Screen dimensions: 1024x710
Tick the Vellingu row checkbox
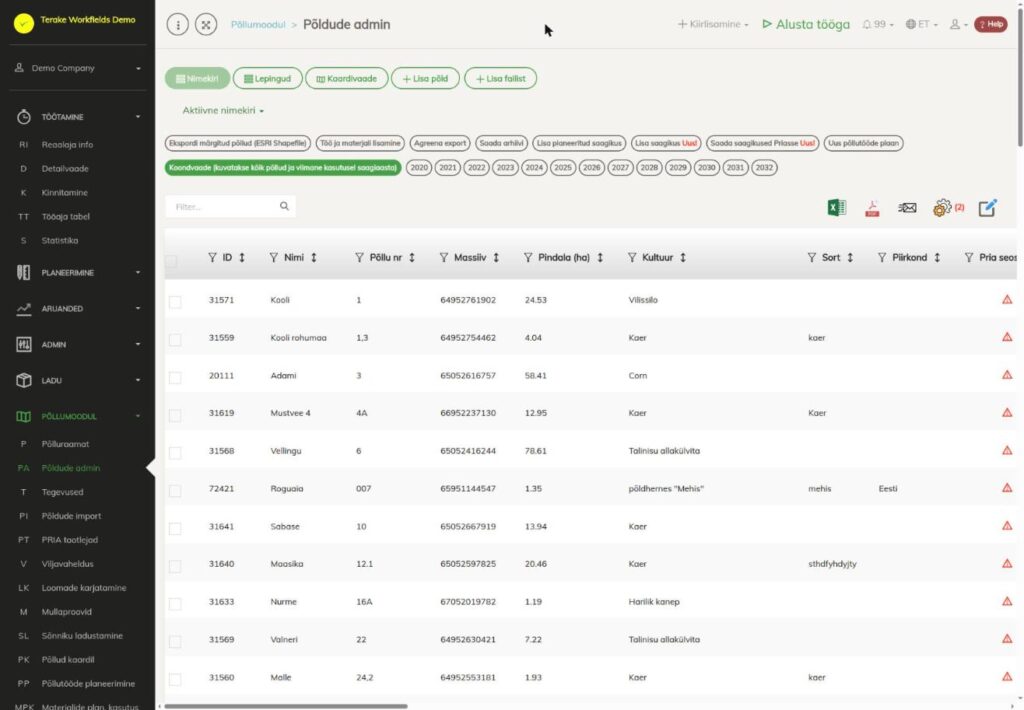[175, 453]
